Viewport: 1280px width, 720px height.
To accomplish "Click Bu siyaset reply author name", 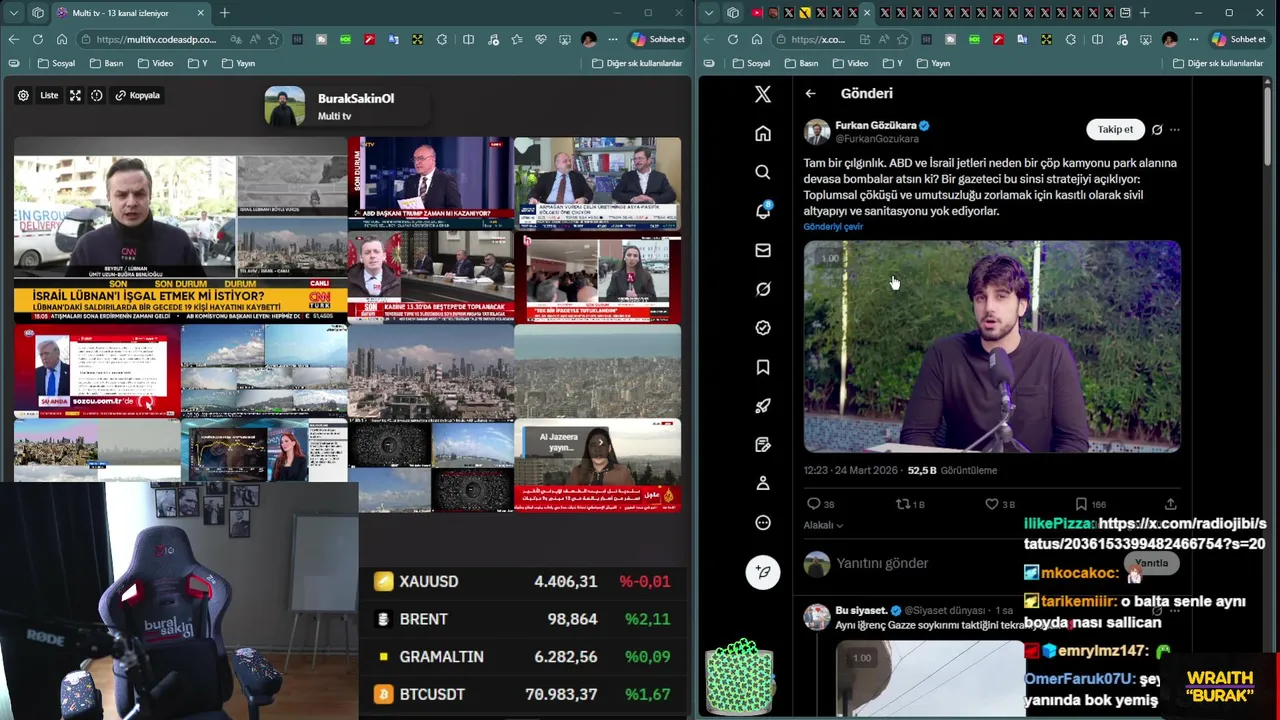I will [x=862, y=610].
